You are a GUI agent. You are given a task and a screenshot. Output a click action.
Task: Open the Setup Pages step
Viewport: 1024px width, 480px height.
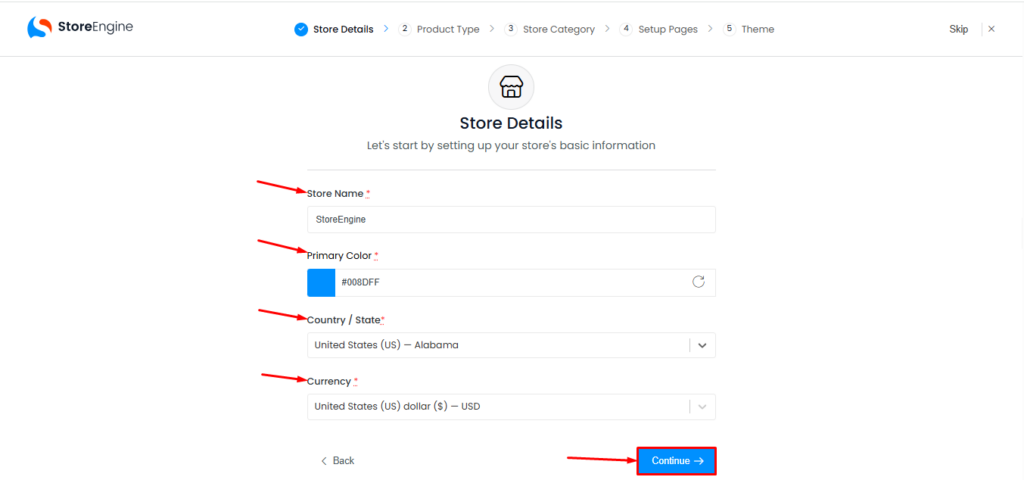pos(668,29)
